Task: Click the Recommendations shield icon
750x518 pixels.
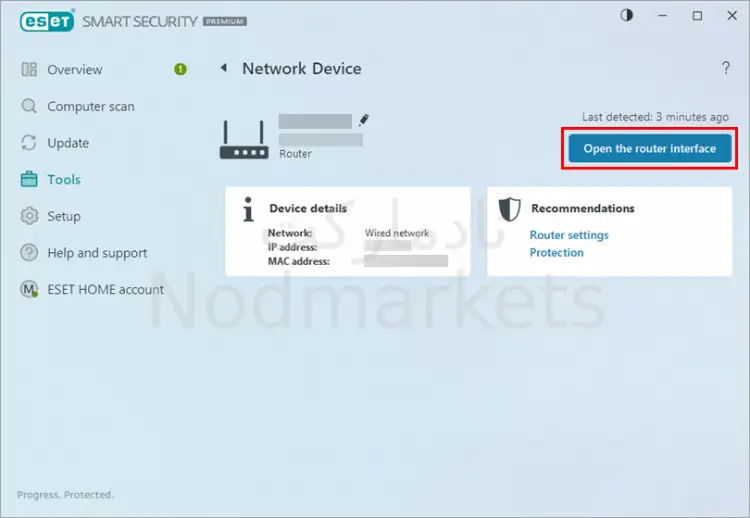Action: coord(509,209)
